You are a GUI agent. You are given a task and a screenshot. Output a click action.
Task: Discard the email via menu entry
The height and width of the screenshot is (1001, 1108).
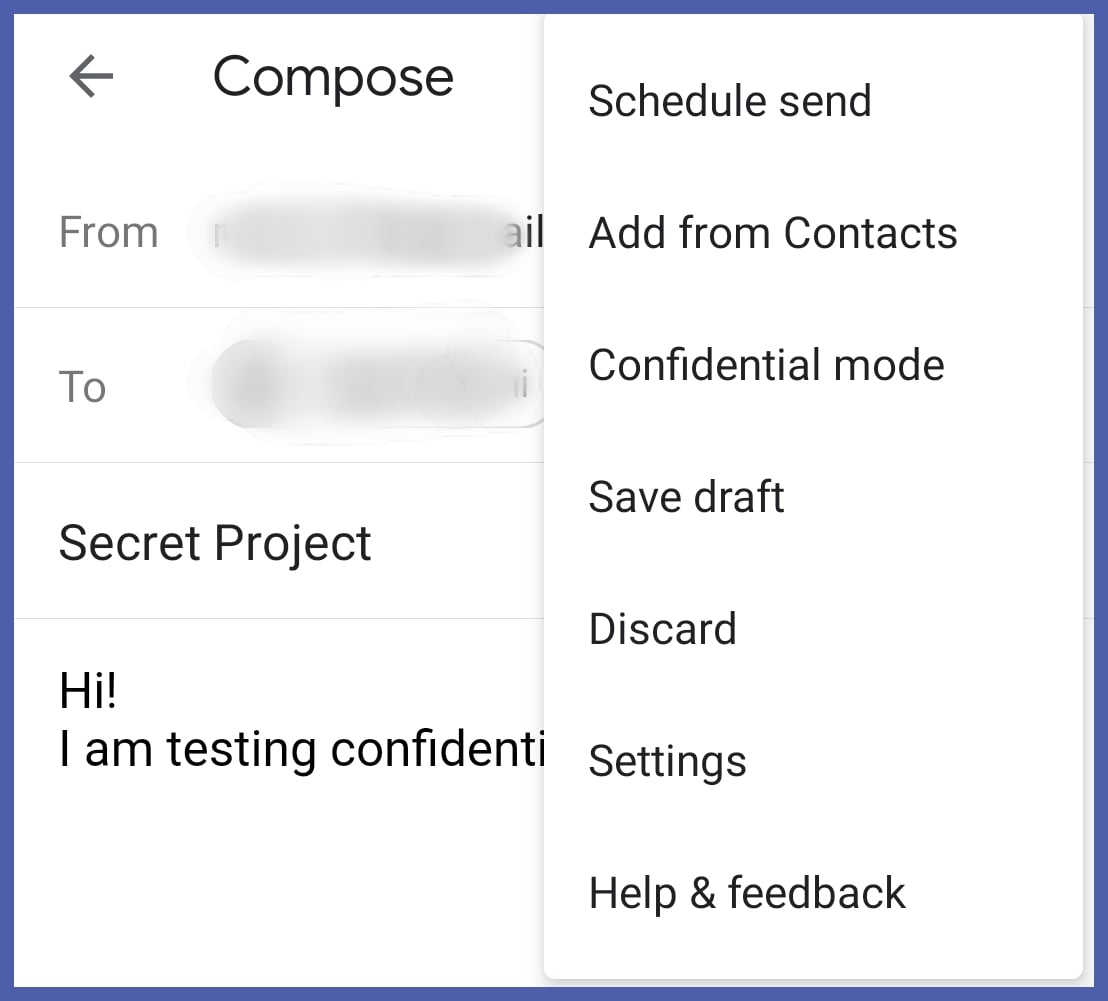pos(662,629)
